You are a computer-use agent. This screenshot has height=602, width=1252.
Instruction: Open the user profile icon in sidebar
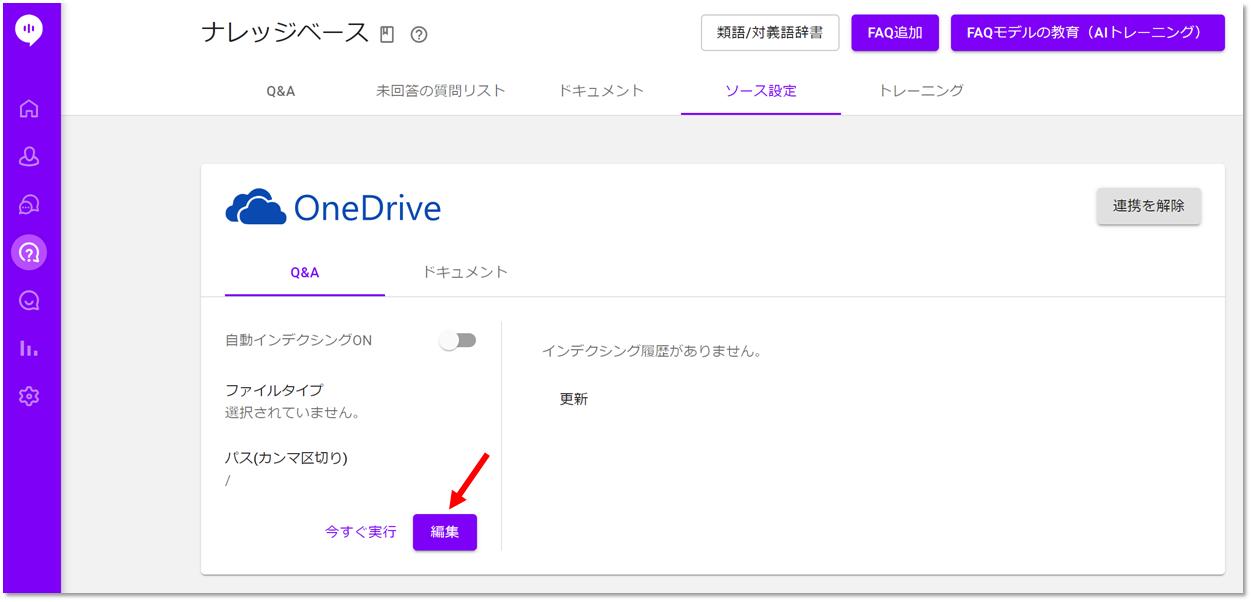click(29, 157)
